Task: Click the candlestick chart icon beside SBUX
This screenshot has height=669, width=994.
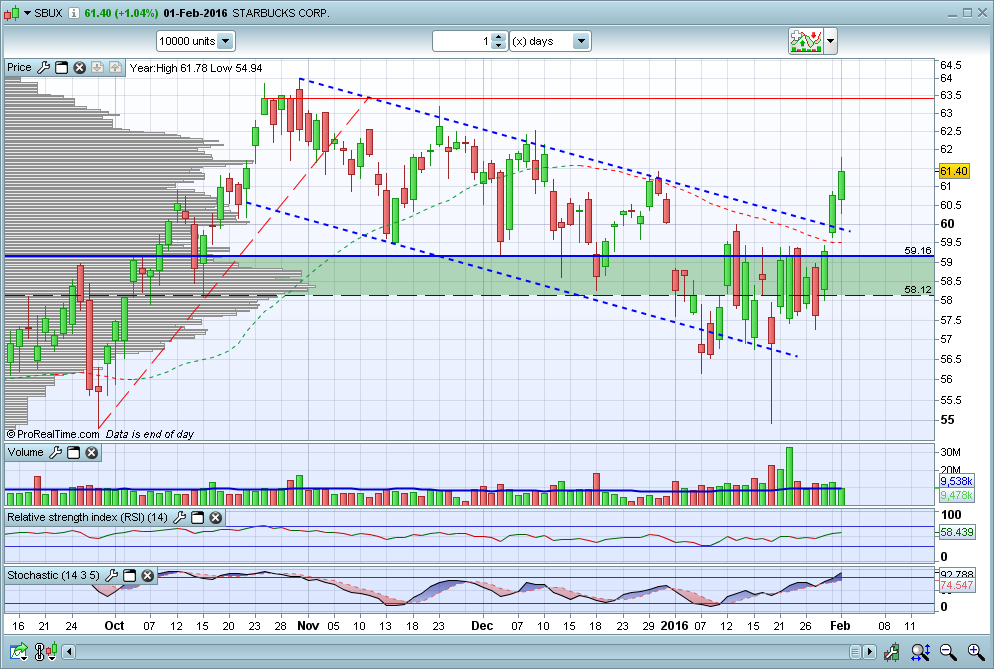Action: click(x=11, y=13)
